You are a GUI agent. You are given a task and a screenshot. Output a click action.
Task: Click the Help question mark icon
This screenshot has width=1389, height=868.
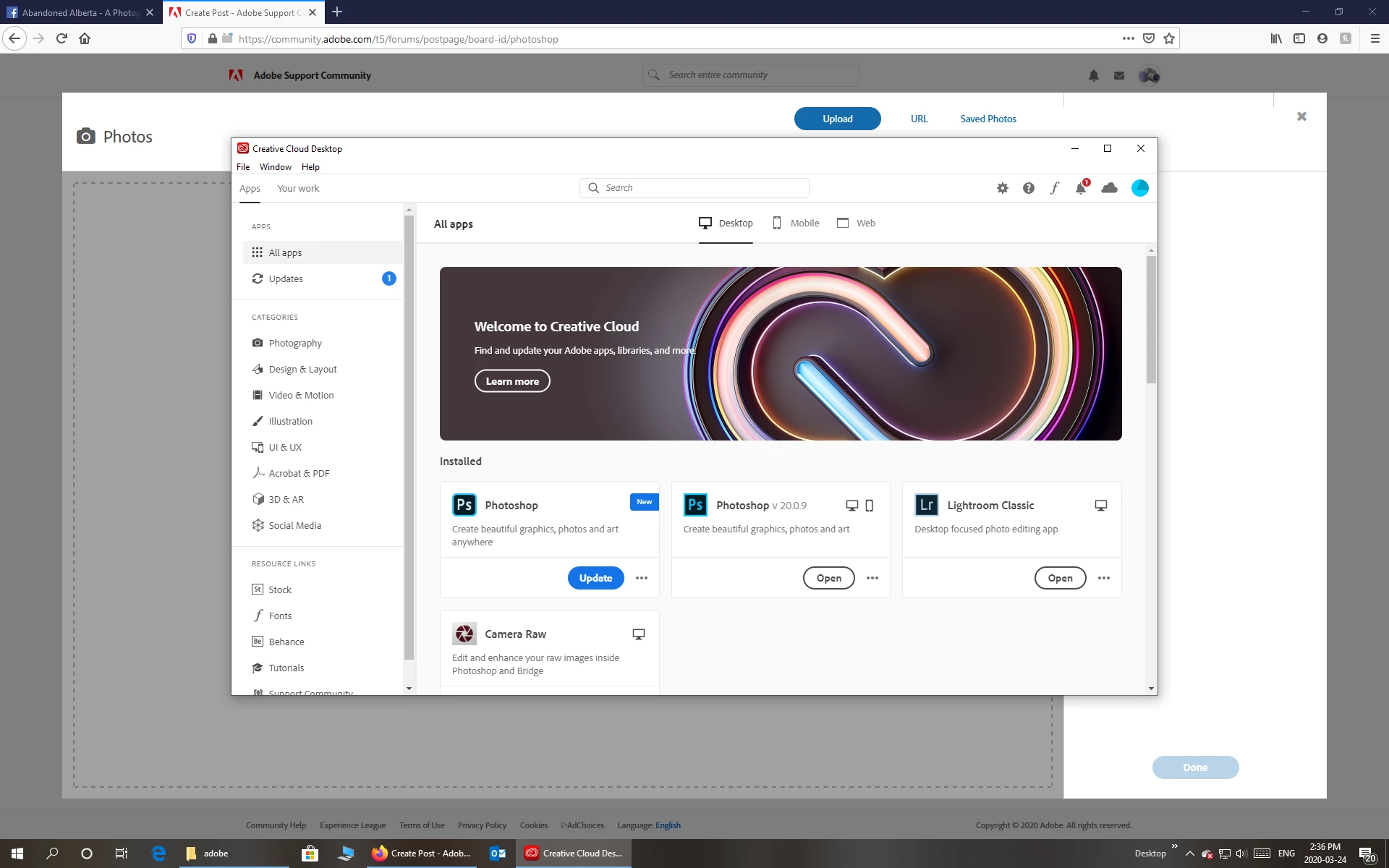tap(1028, 188)
